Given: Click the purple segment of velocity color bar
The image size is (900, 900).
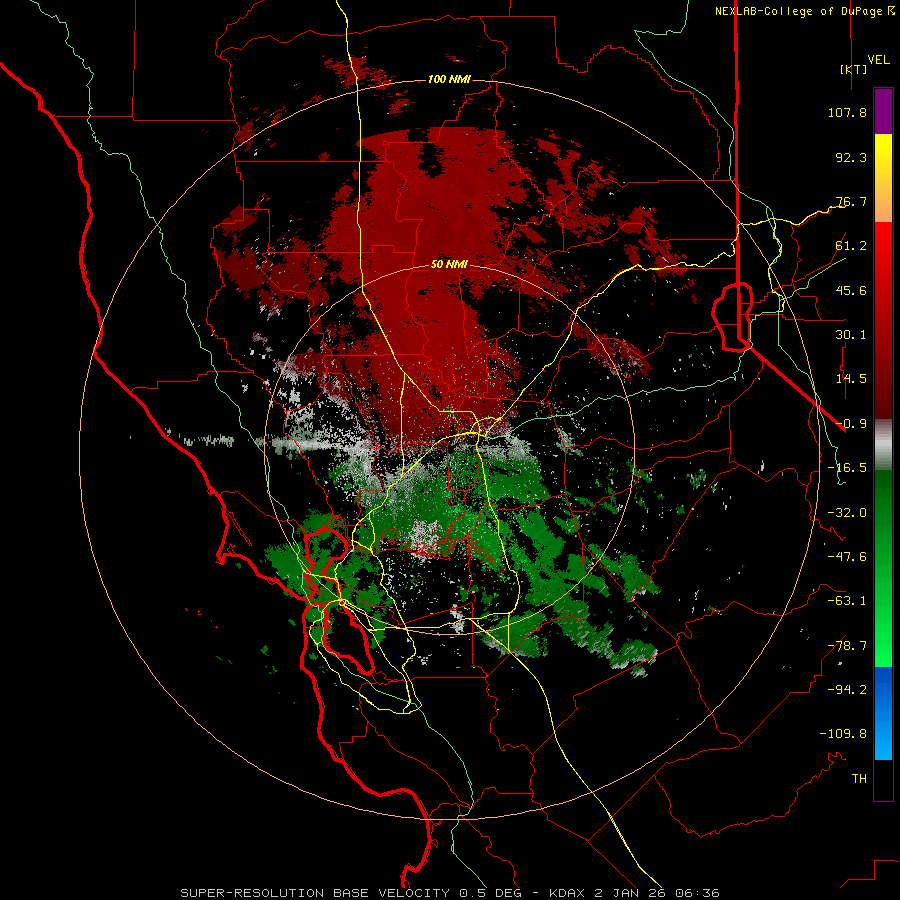Looking at the screenshot, I should 883,111.
